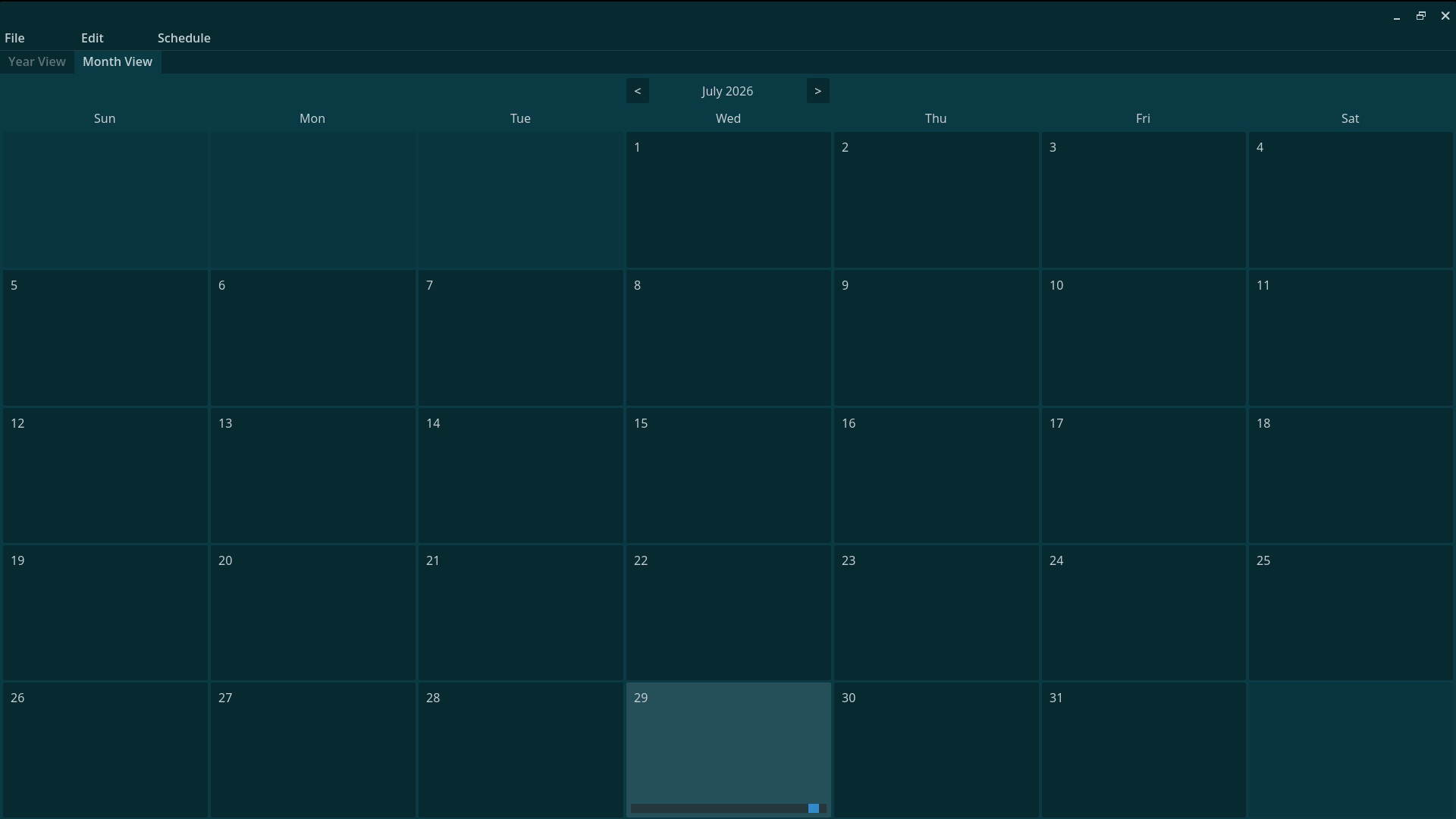Close the calendar application
1456x819 pixels.
tap(1445, 16)
